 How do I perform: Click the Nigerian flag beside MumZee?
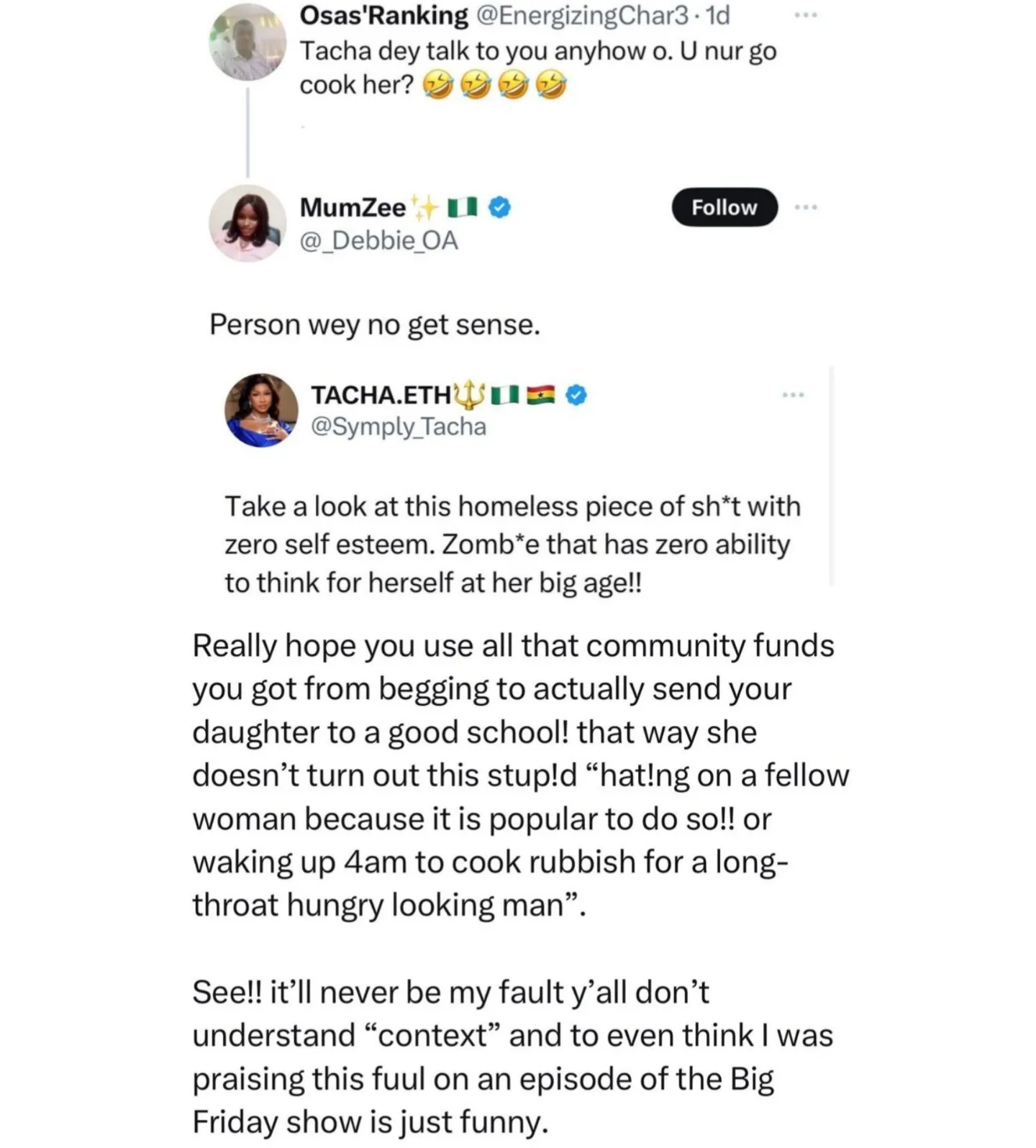click(x=462, y=208)
